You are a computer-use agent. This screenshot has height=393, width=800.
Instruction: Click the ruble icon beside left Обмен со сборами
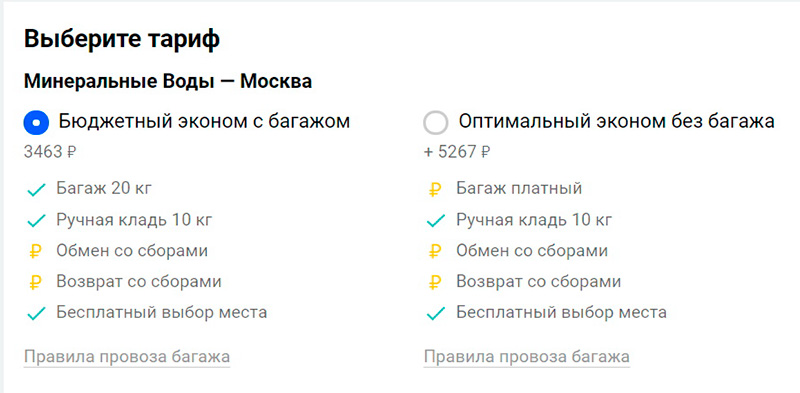point(35,252)
